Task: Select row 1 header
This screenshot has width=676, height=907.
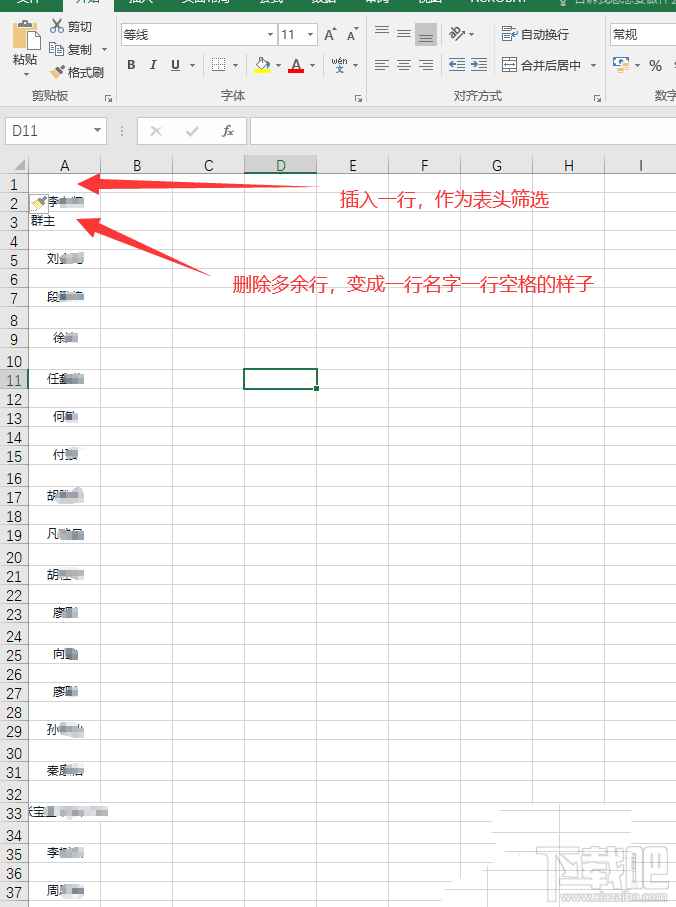Action: [x=14, y=185]
